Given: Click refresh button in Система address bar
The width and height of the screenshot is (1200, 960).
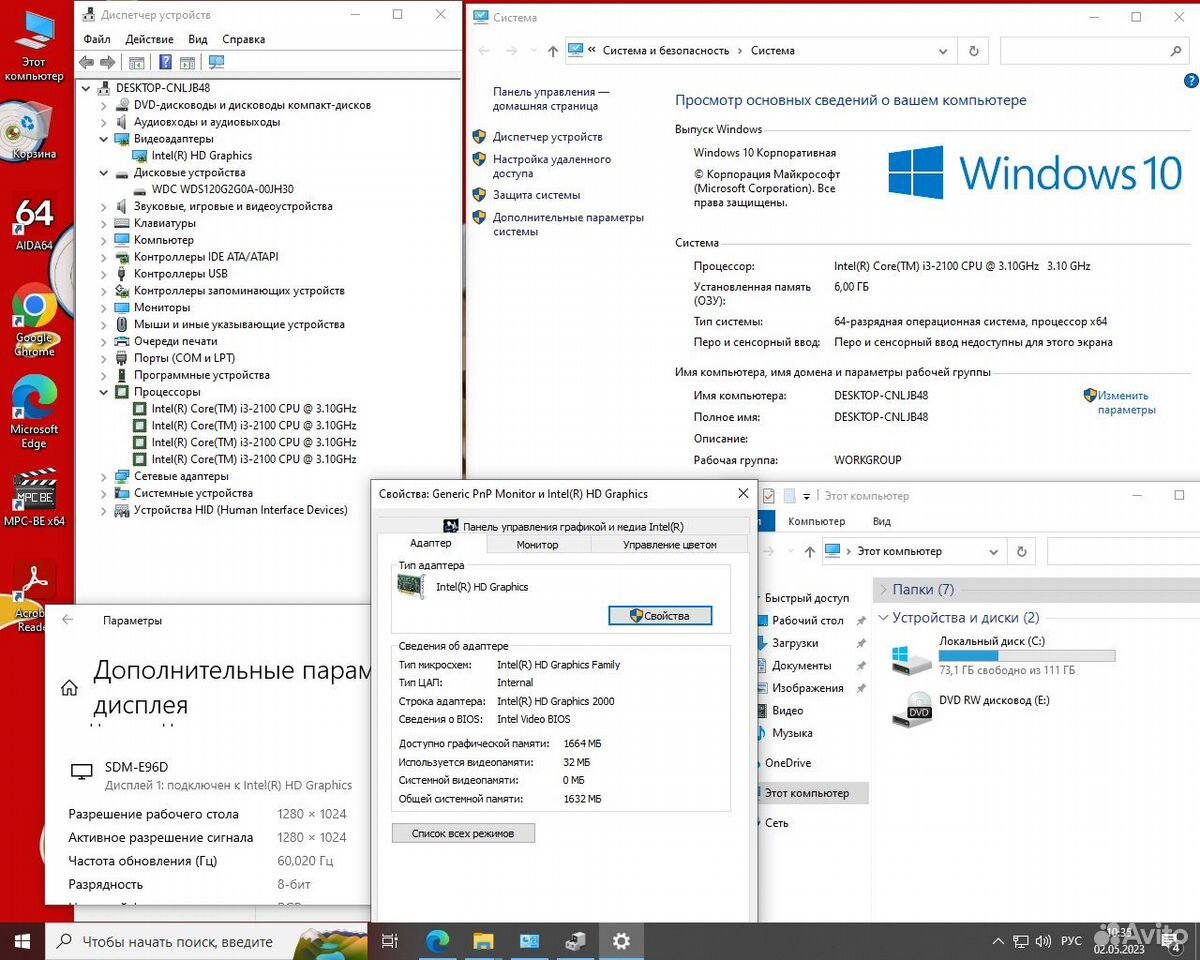Looking at the screenshot, I should (973, 50).
